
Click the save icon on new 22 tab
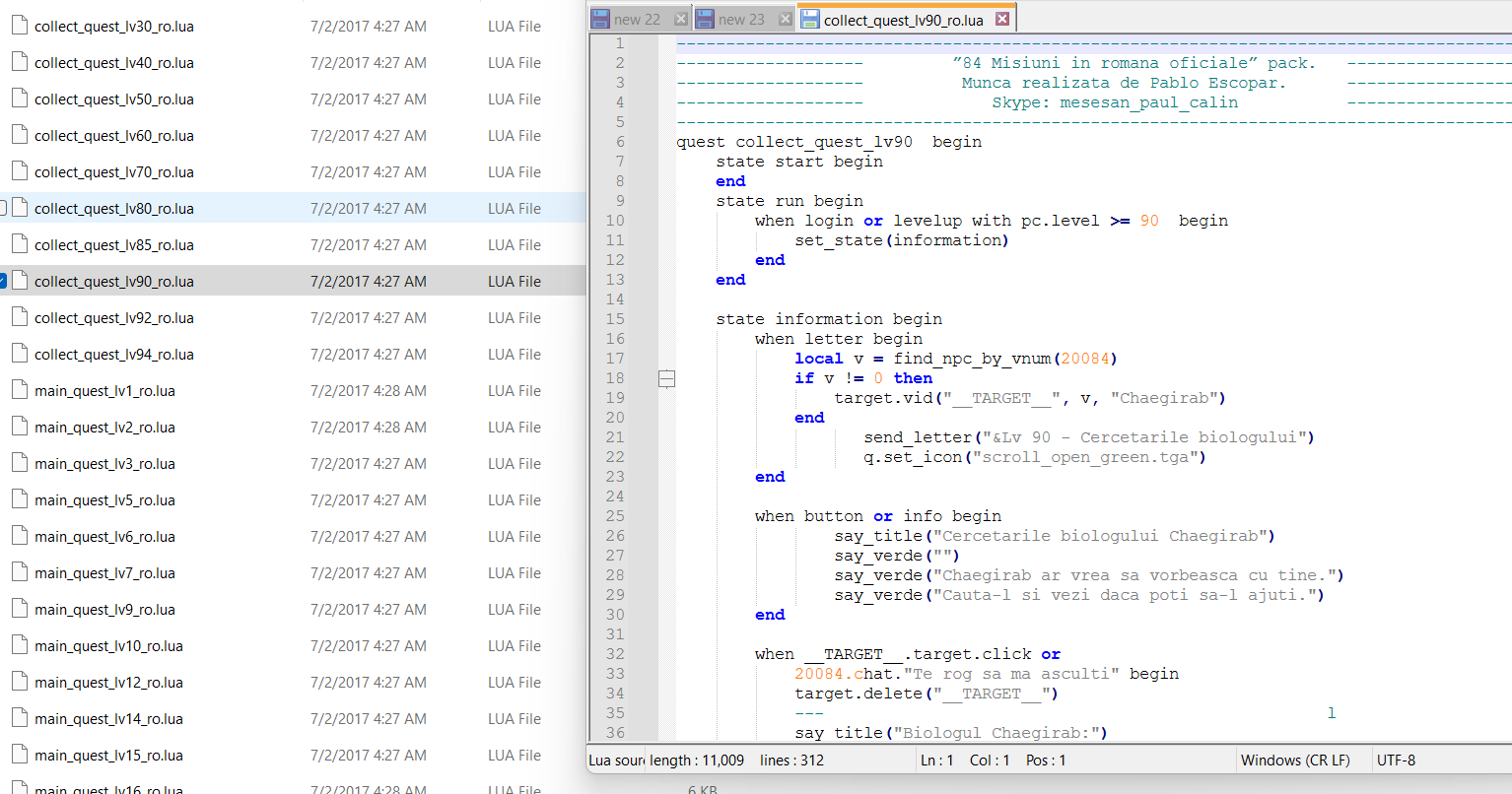[x=600, y=19]
